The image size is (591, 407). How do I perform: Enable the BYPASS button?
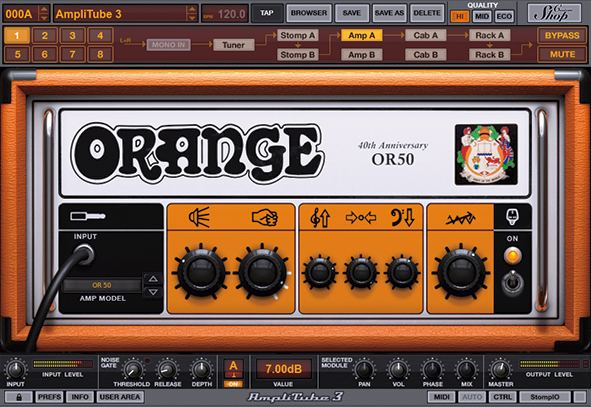[562, 35]
